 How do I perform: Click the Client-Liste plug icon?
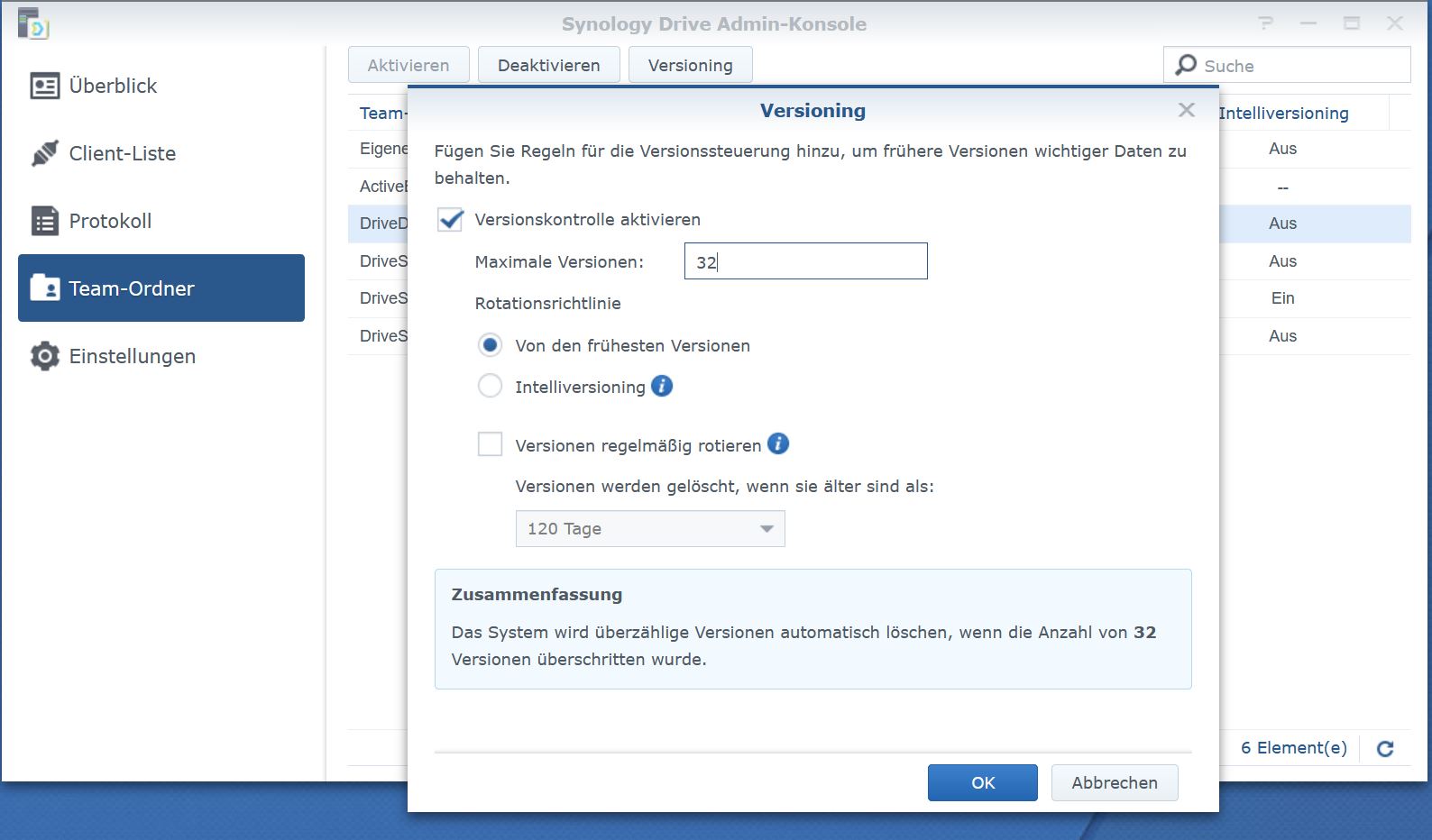pyautogui.click(x=44, y=153)
